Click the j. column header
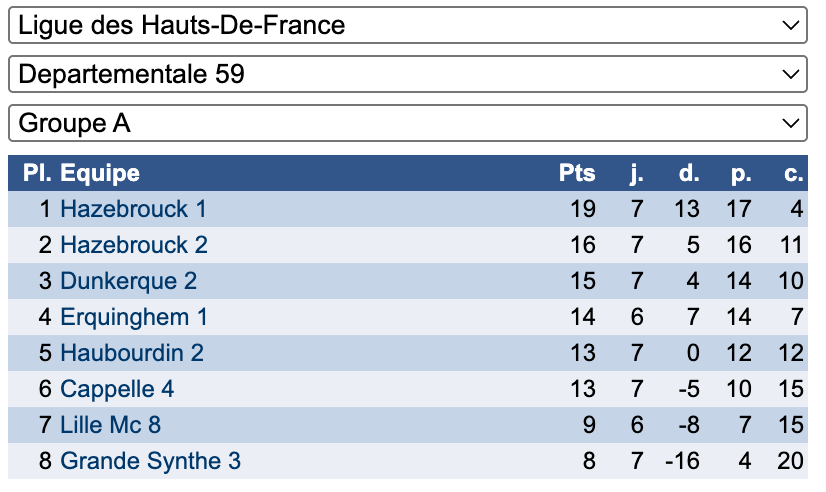The height and width of the screenshot is (492, 826). 637,173
